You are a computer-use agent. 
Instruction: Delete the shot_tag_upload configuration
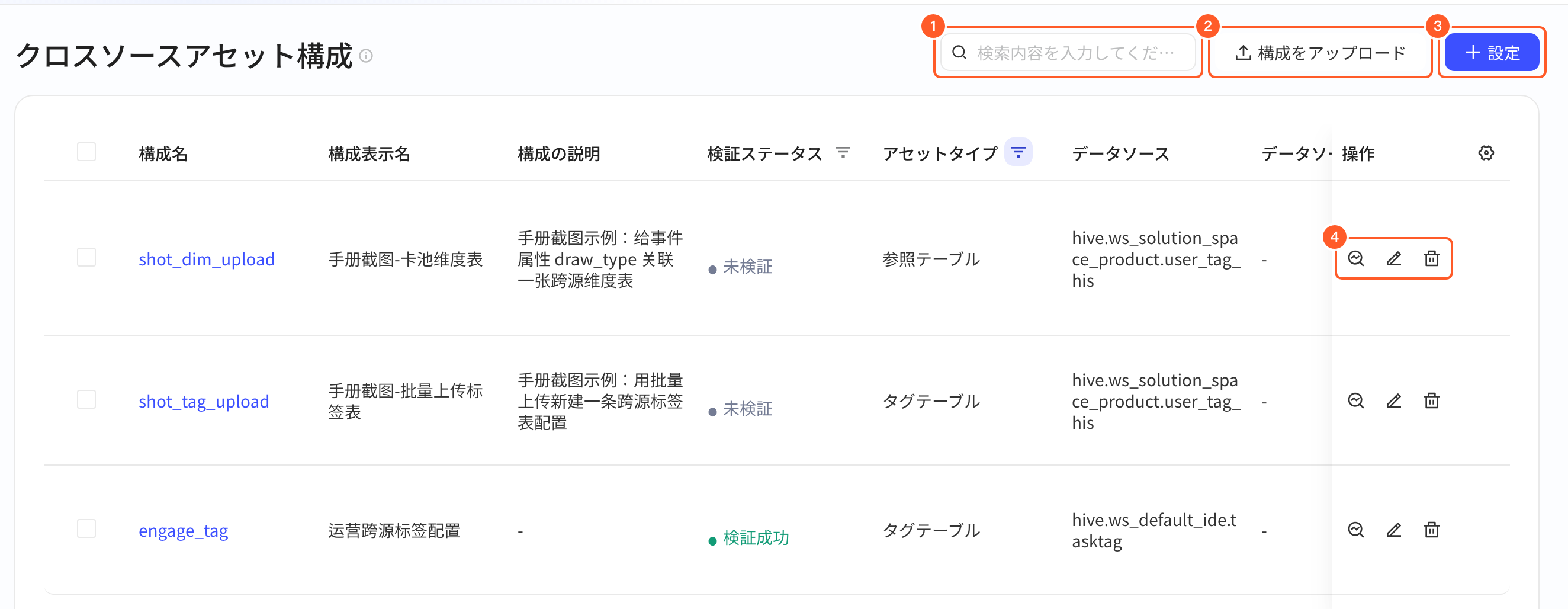pyautogui.click(x=1432, y=400)
